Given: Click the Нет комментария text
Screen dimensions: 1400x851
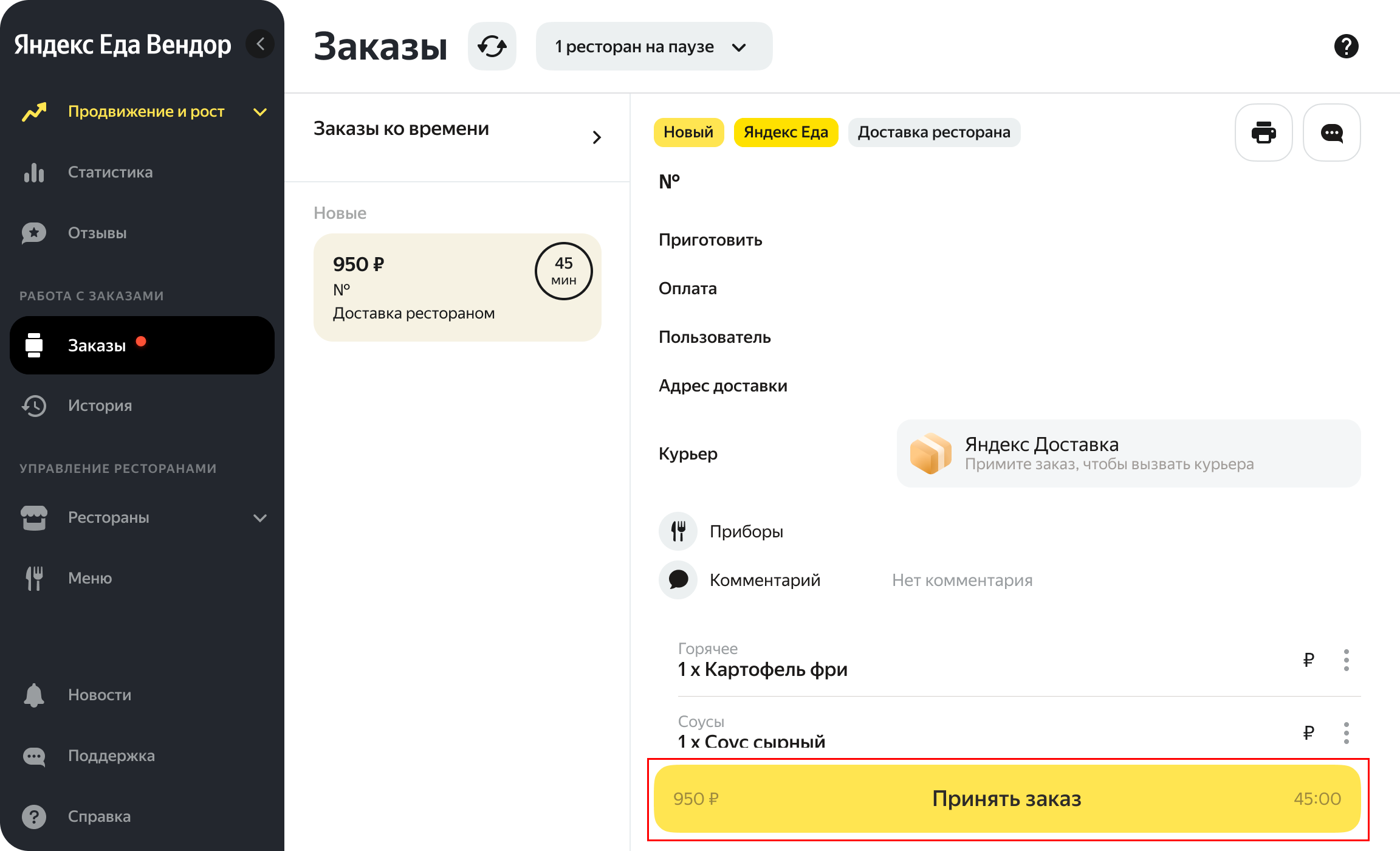Looking at the screenshot, I should click(962, 581).
